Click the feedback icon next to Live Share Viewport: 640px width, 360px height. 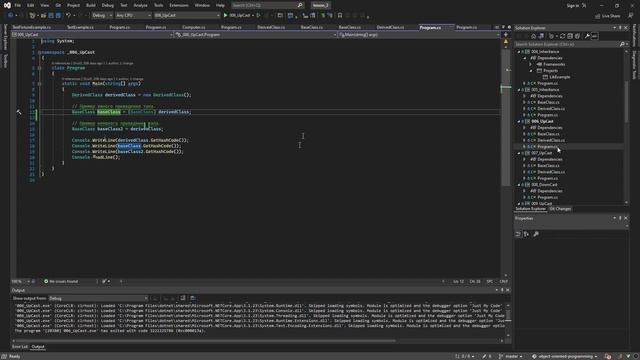click(630, 16)
